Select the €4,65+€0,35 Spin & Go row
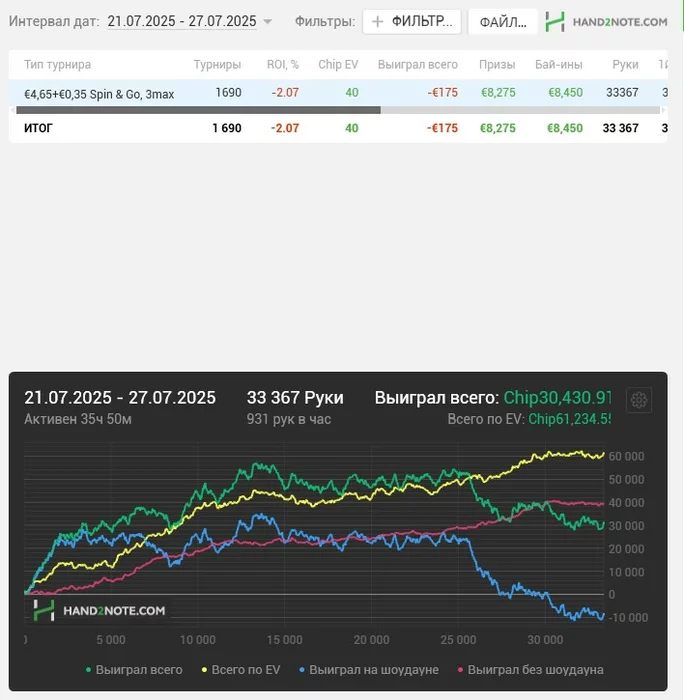Viewport: 684px width, 700px height. pyautogui.click(x=99, y=93)
